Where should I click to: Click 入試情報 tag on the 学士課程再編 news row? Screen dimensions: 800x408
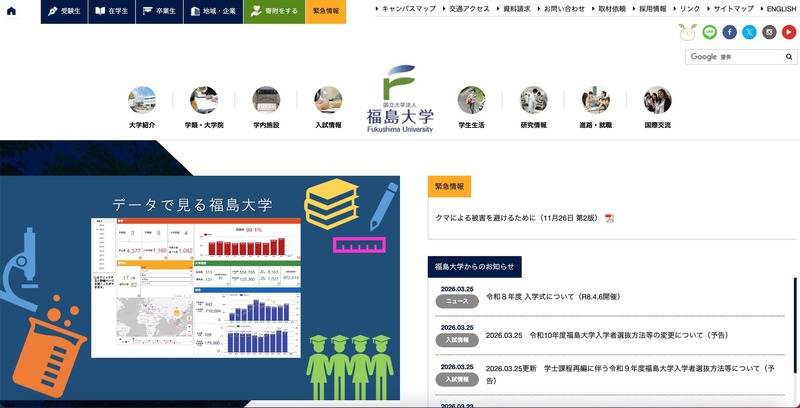(457, 379)
